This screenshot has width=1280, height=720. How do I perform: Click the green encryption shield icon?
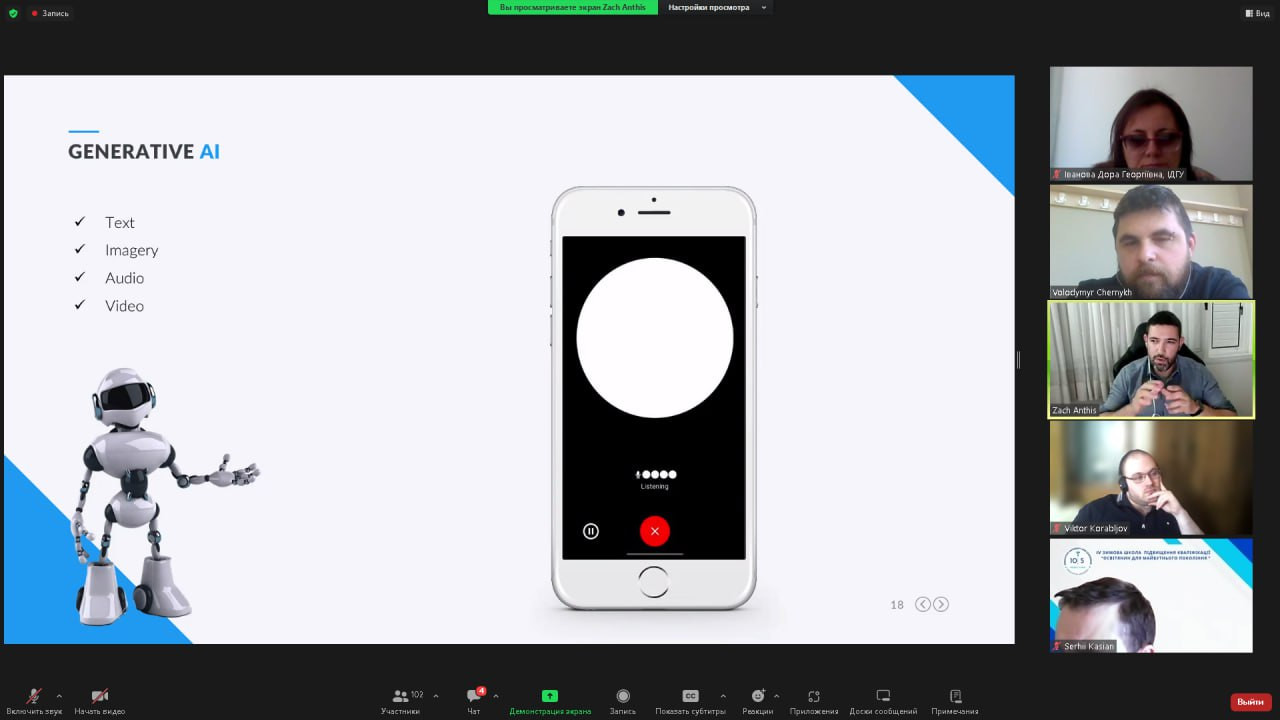[x=13, y=13]
